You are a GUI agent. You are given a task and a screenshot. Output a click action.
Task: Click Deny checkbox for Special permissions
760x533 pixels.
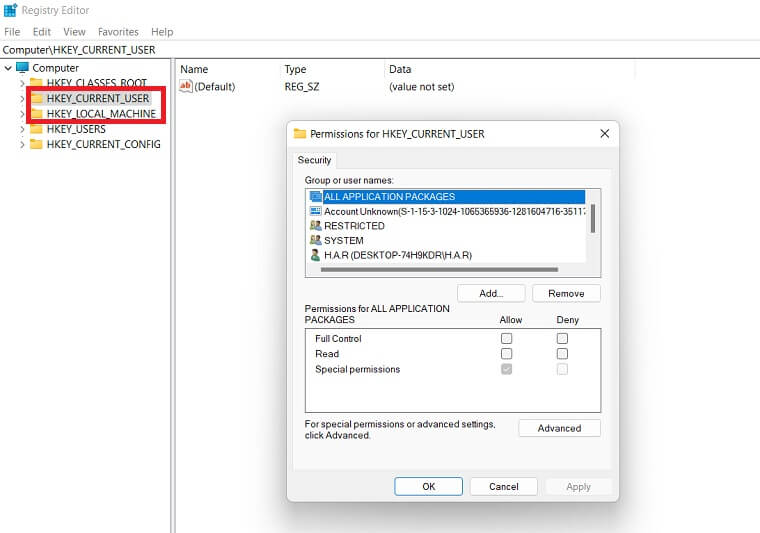click(562, 369)
